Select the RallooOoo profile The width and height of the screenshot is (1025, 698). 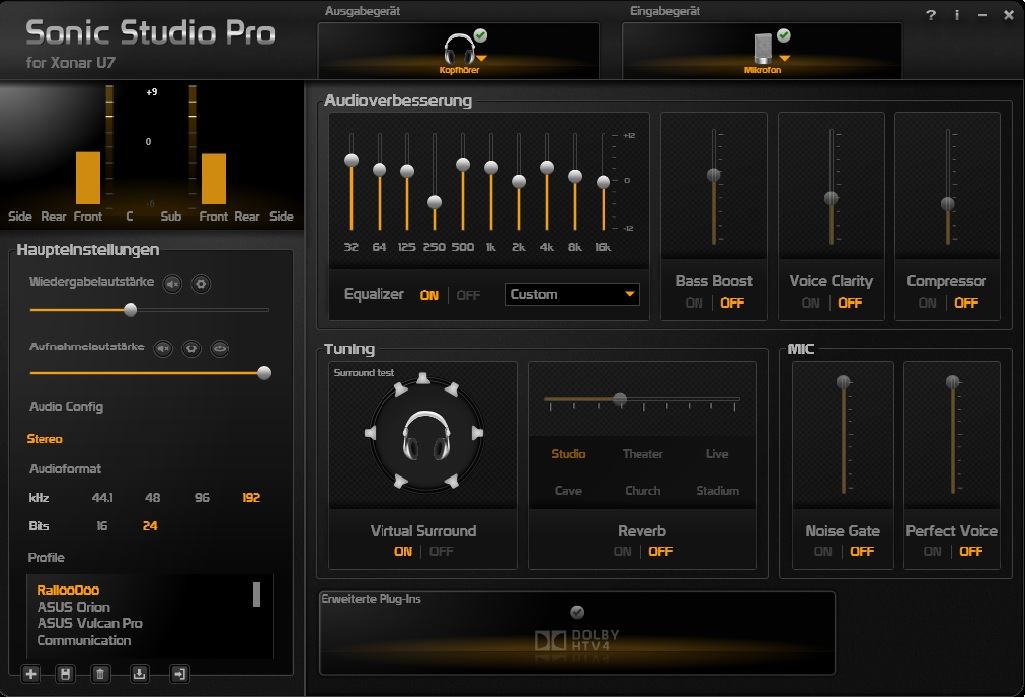(x=68, y=590)
